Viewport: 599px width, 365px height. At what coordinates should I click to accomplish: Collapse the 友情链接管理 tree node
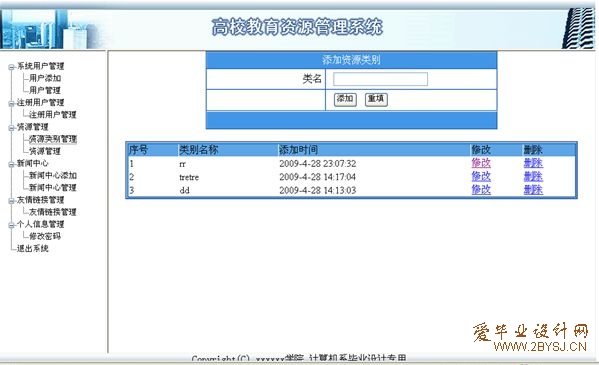11,201
